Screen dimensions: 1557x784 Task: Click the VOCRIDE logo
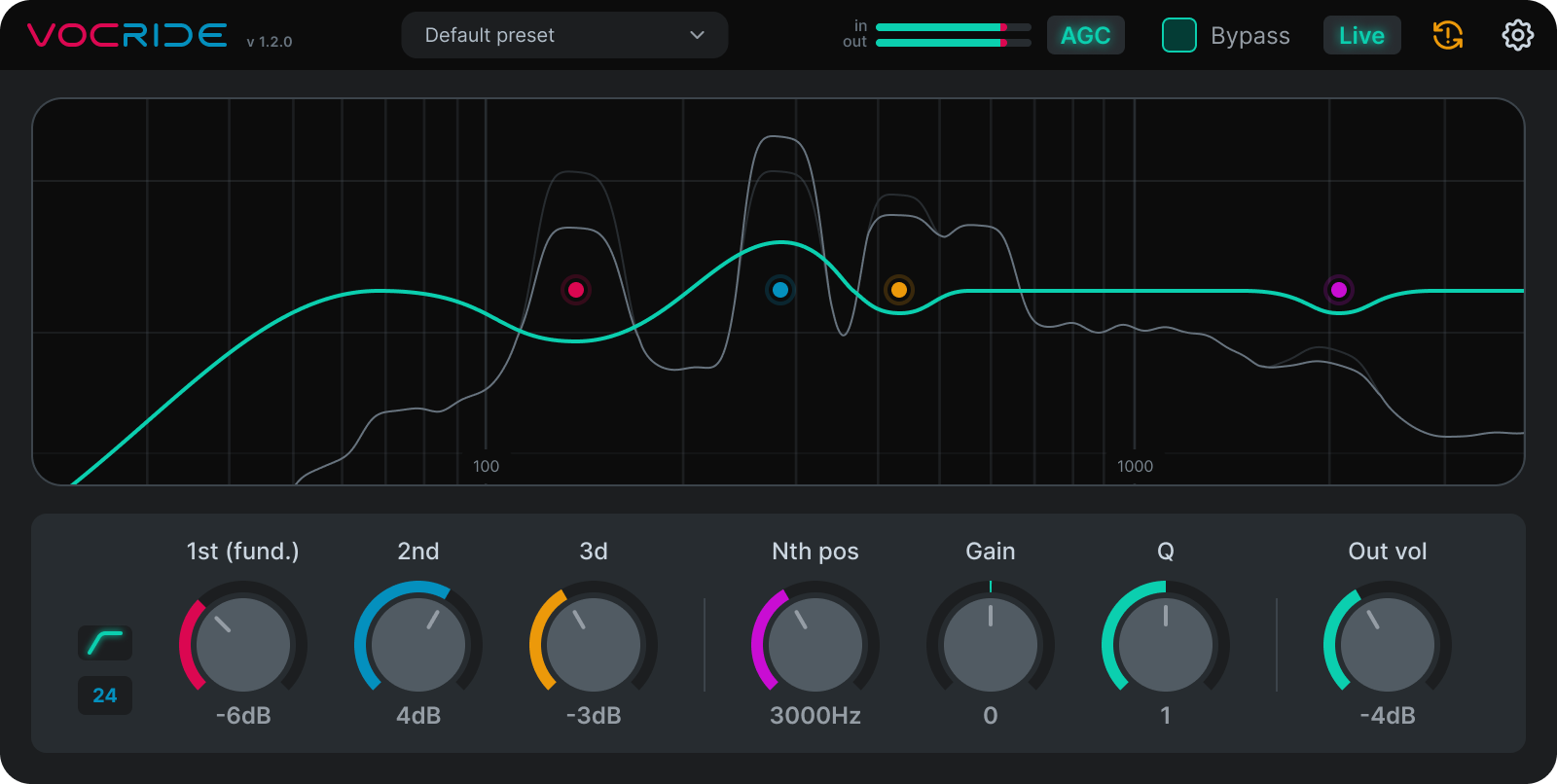coord(127,35)
